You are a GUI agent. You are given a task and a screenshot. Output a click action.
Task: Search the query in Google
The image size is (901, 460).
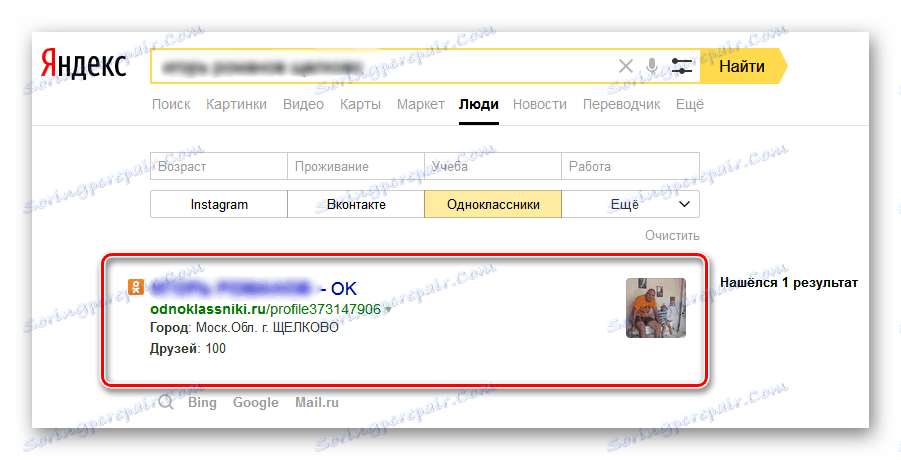[x=256, y=403]
